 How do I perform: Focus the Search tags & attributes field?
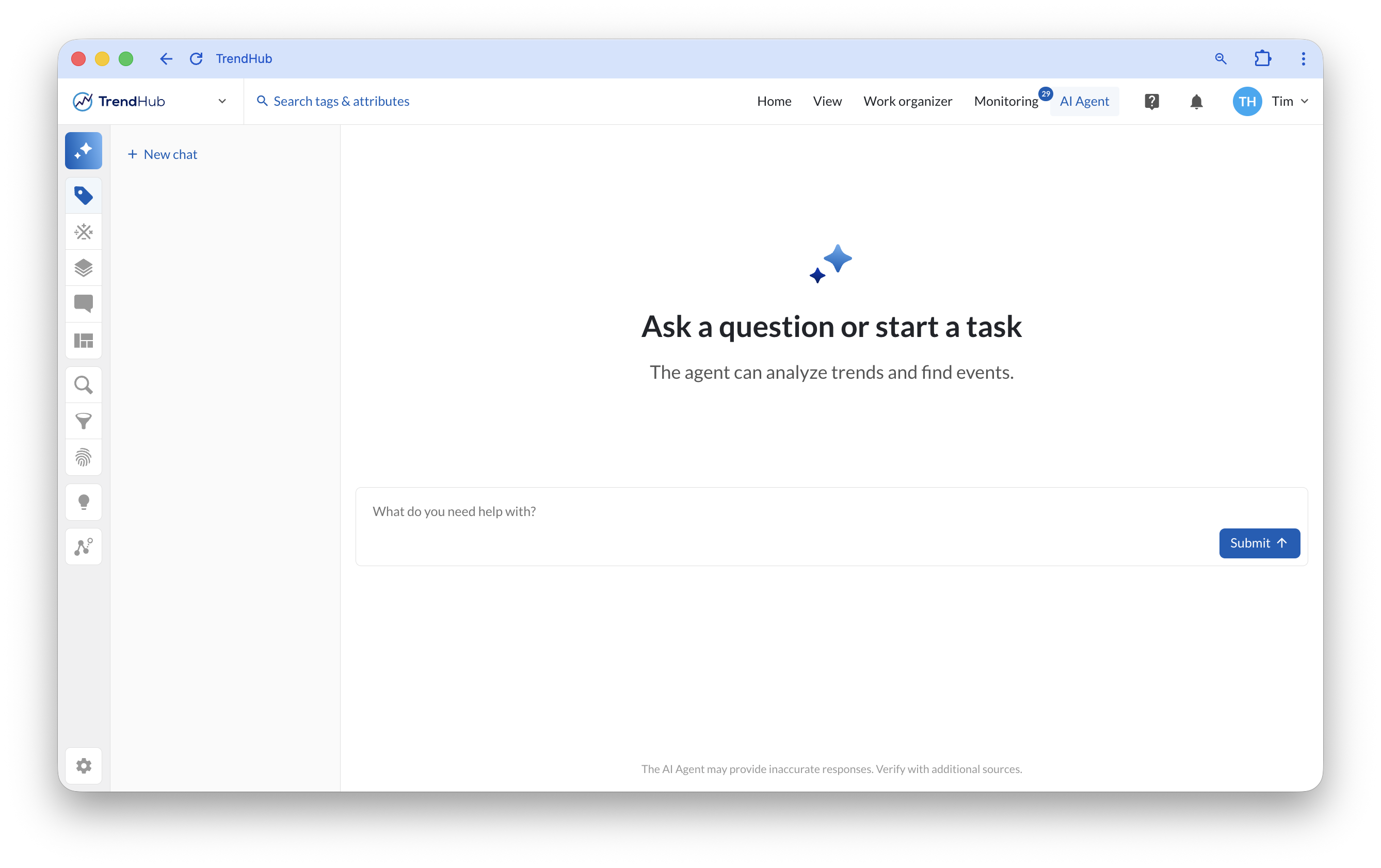pos(333,102)
